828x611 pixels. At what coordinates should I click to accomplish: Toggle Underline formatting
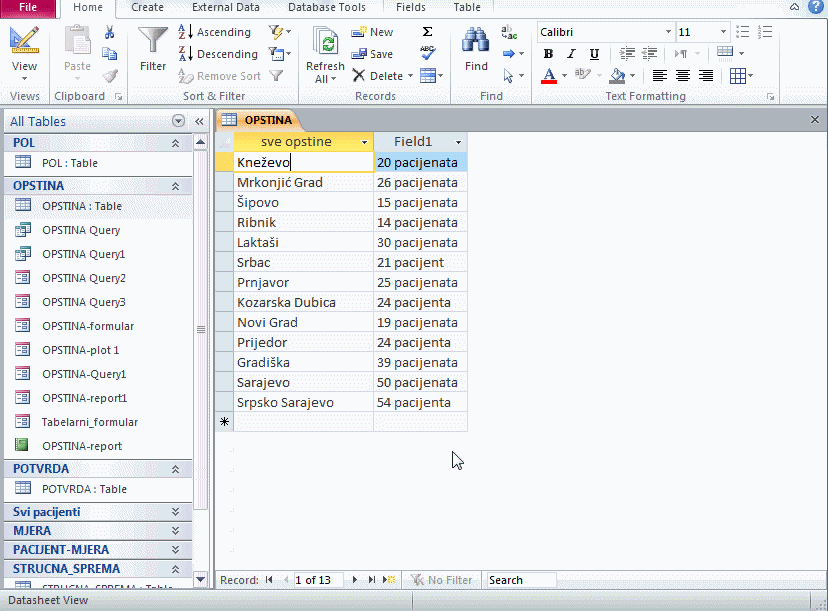click(x=594, y=54)
